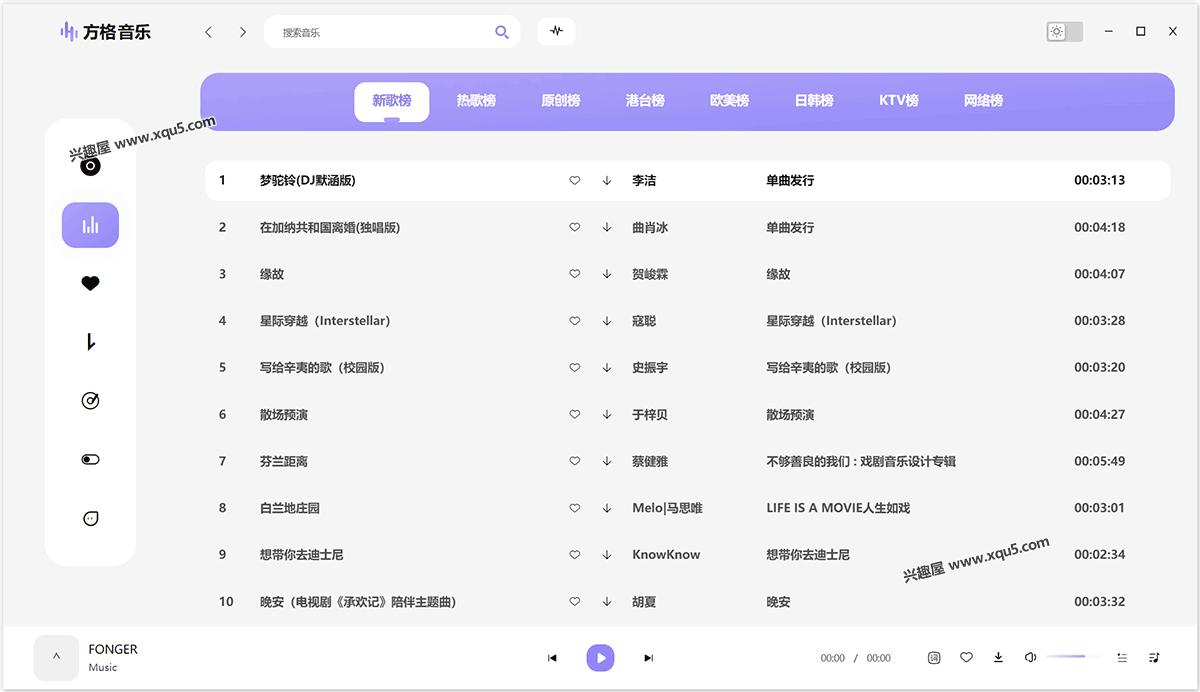
Task: Like the song 缘故 with its heart
Action: [574, 274]
